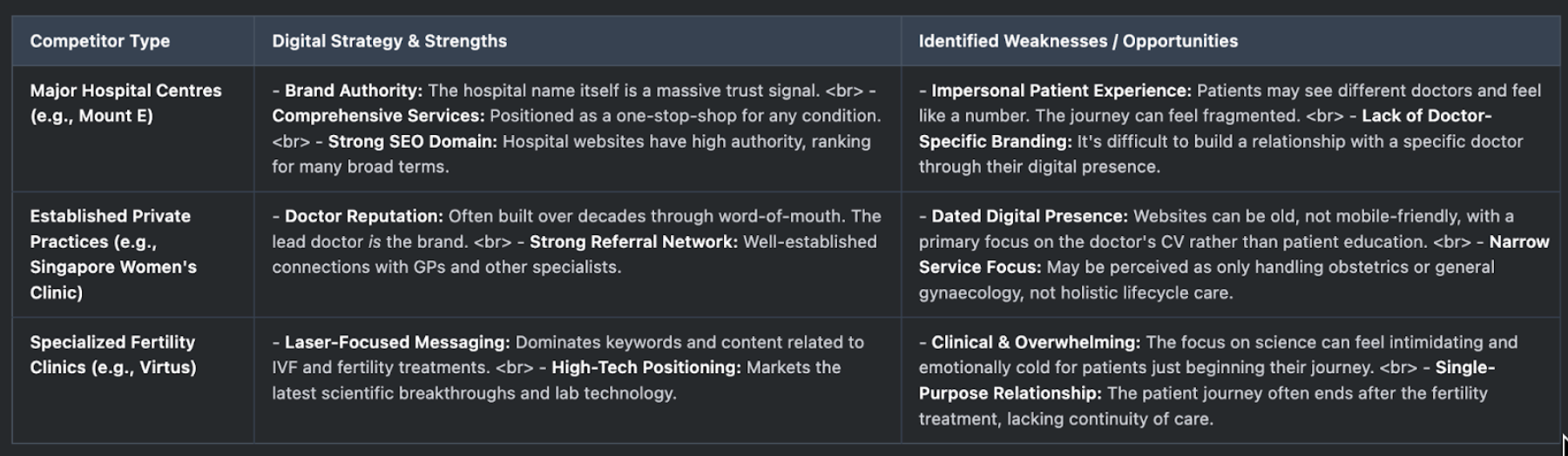
Task: Click the bold "Dated Digital Presence:" text
Action: (x=1029, y=216)
